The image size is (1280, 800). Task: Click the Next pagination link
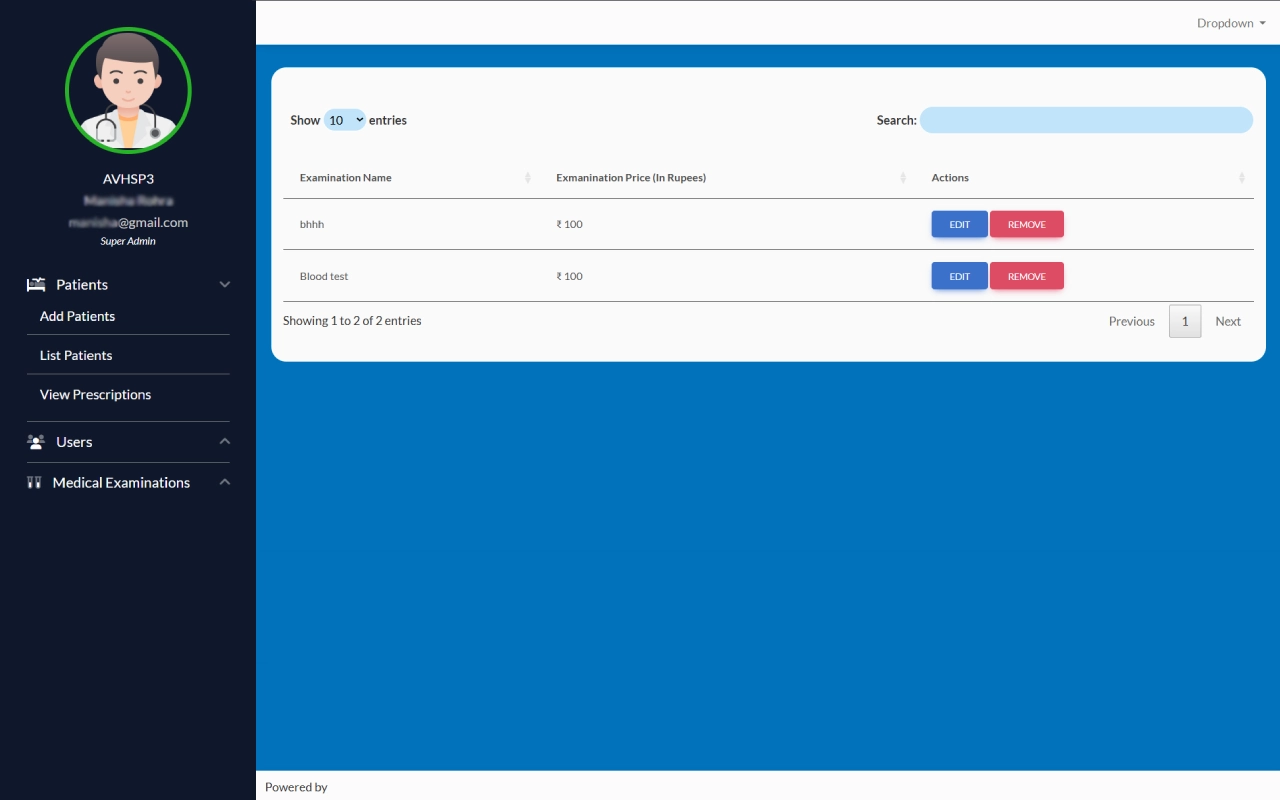pos(1228,322)
